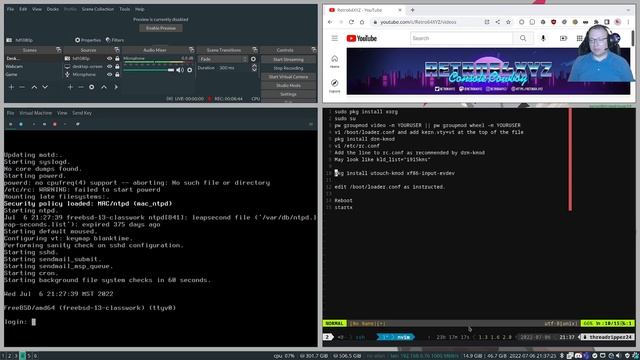Reload the YouTube page in browser
This screenshot has height=360, width=640.
coord(351,22)
